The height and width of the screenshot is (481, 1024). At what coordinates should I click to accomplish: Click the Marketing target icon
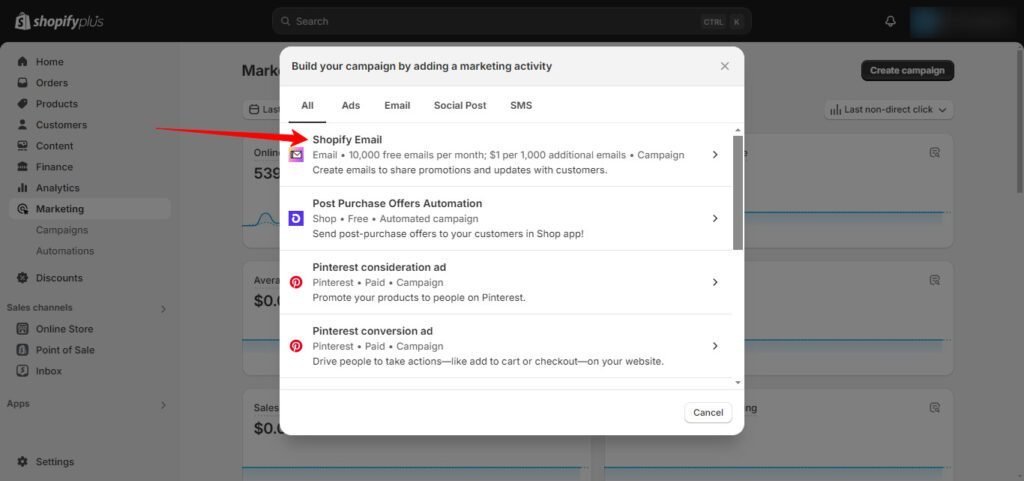23,209
